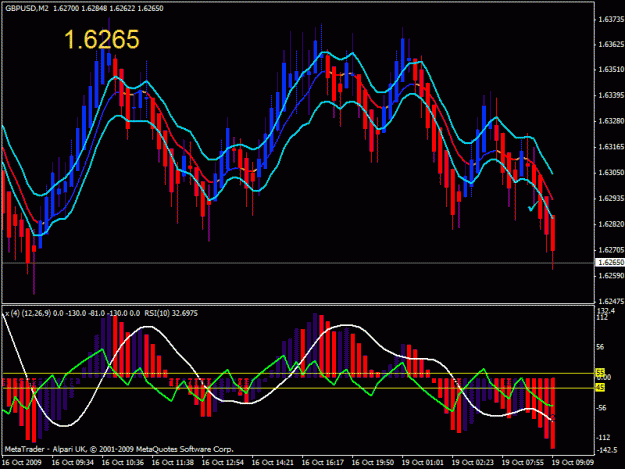Click the 19 Oct 02:23 time axis label
625x469 pixels.
(472, 462)
